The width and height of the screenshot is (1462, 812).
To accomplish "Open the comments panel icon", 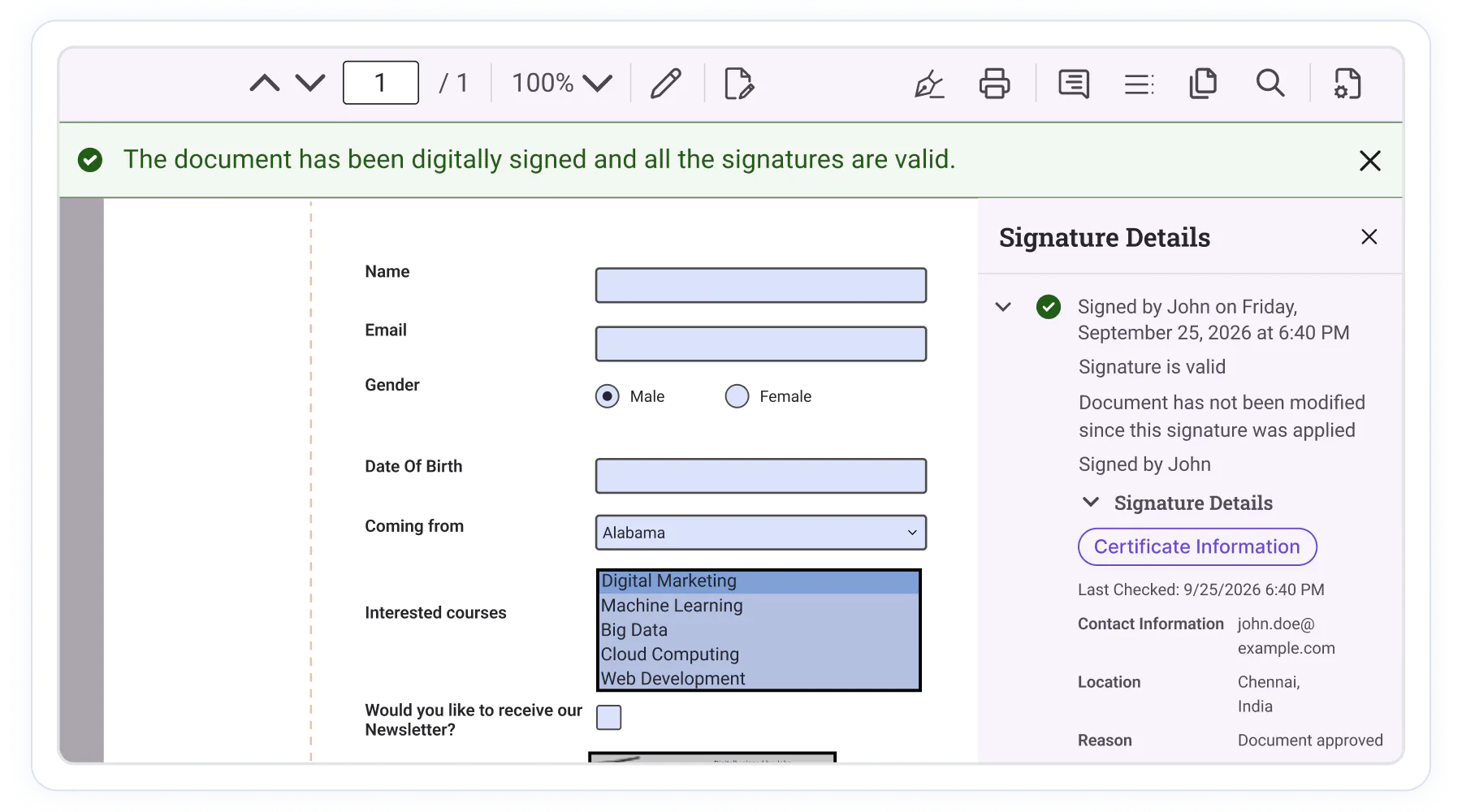I will [1074, 83].
